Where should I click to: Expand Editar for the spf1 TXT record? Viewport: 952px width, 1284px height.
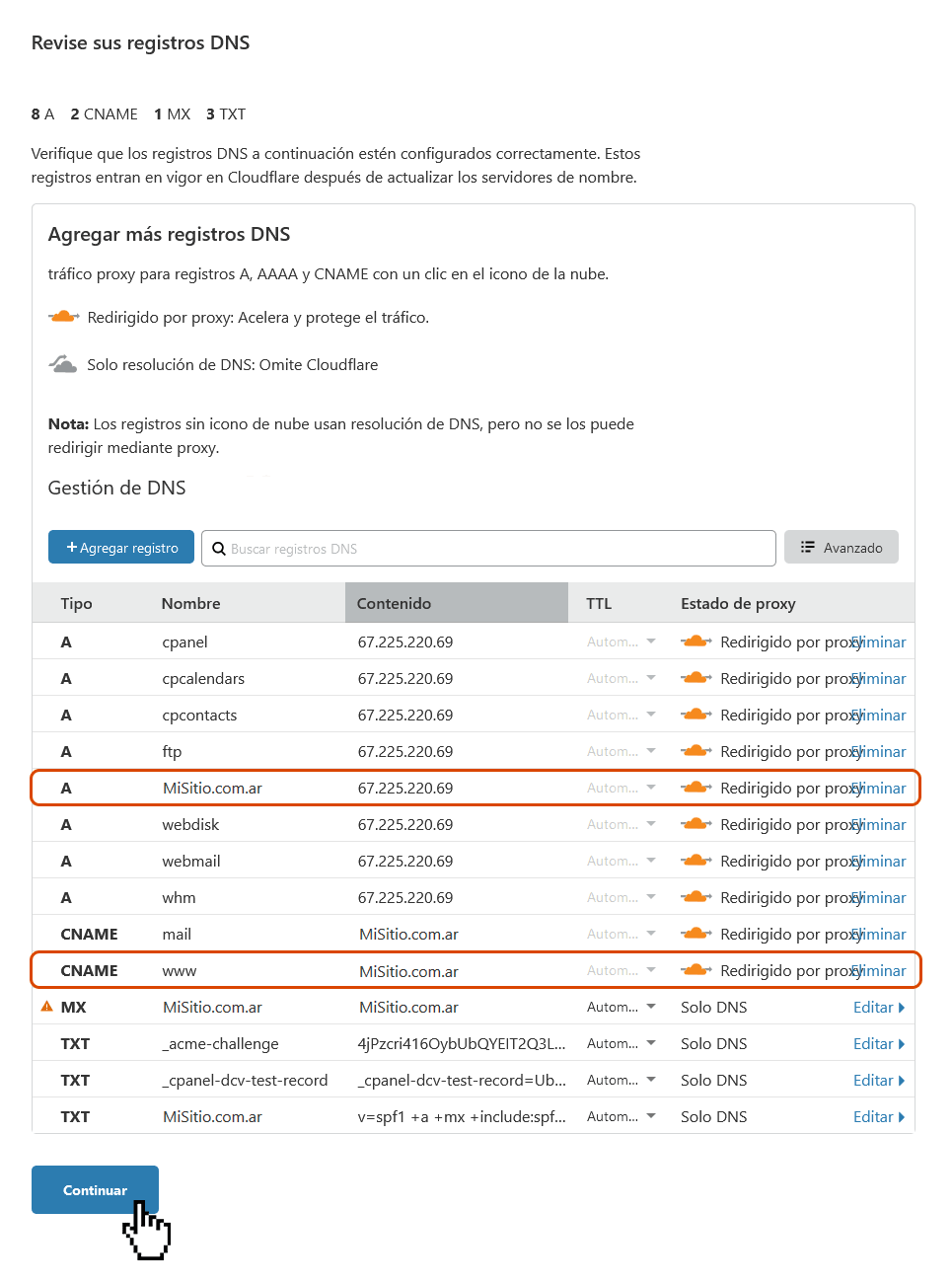click(x=878, y=1116)
